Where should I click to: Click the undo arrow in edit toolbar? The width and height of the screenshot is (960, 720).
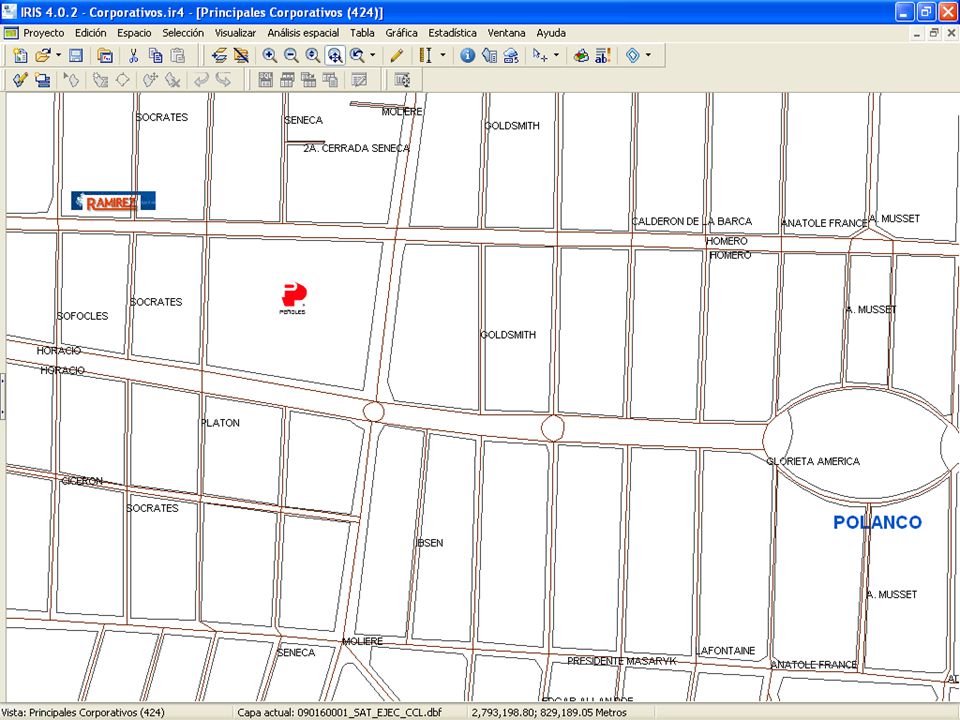[x=201, y=80]
